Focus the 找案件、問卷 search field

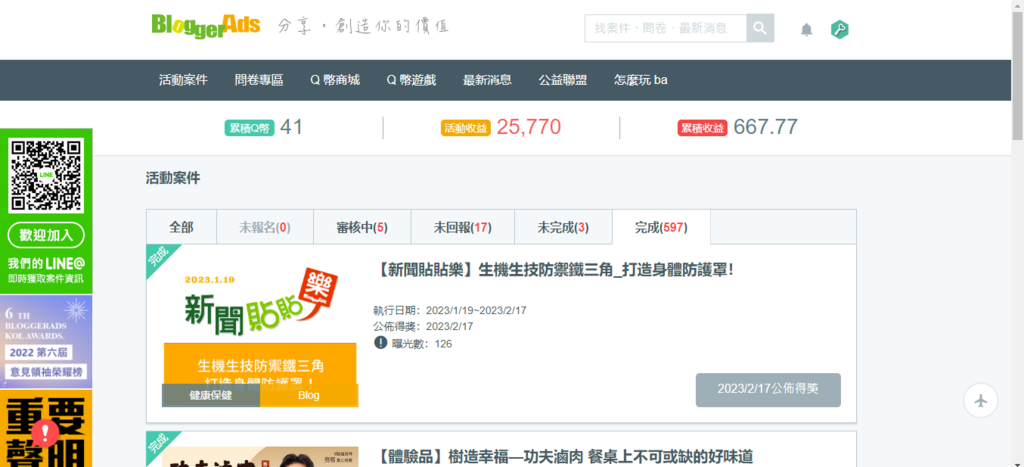(x=666, y=28)
